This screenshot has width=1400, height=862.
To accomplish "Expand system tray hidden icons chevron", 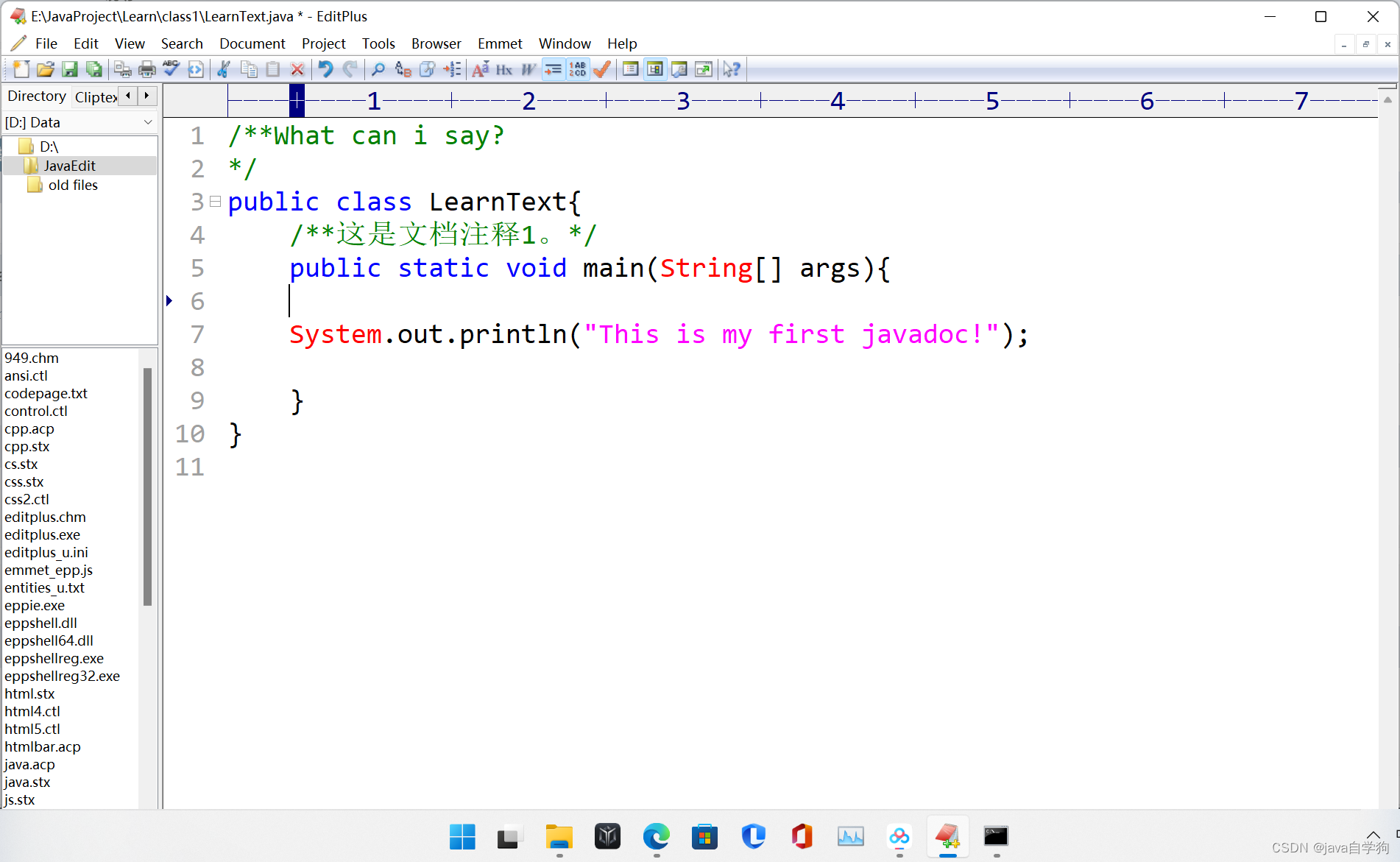I will pyautogui.click(x=1374, y=834).
